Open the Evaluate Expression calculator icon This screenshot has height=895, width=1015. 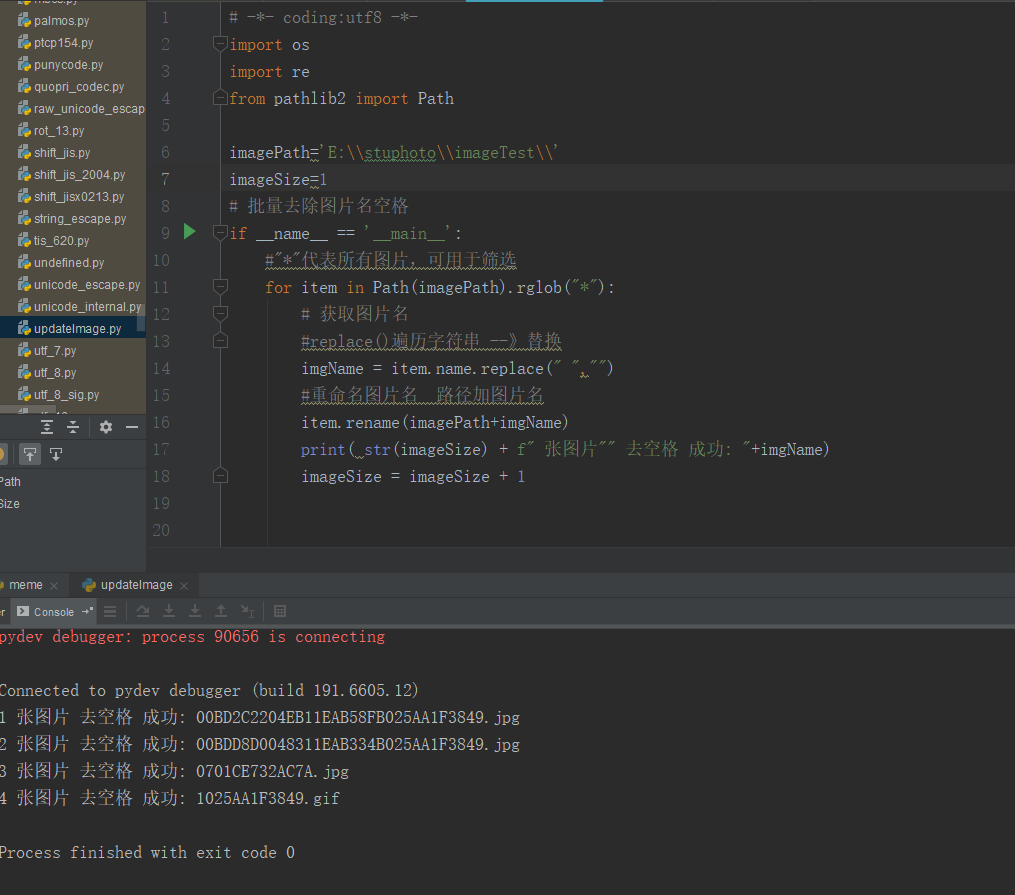click(x=279, y=611)
